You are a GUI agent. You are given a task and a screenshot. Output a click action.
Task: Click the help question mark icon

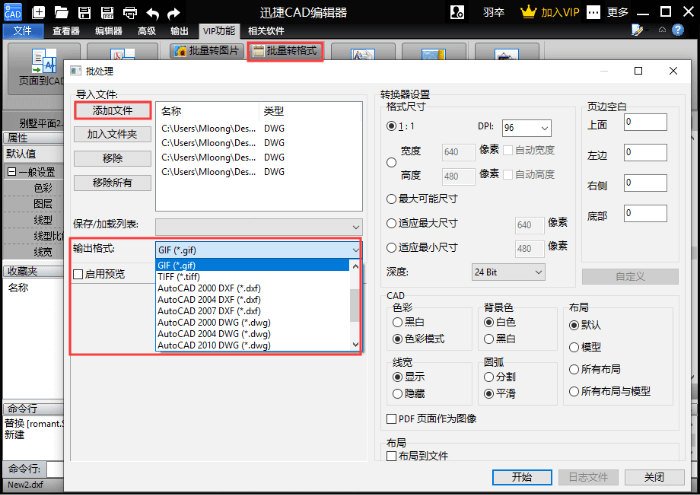(678, 30)
